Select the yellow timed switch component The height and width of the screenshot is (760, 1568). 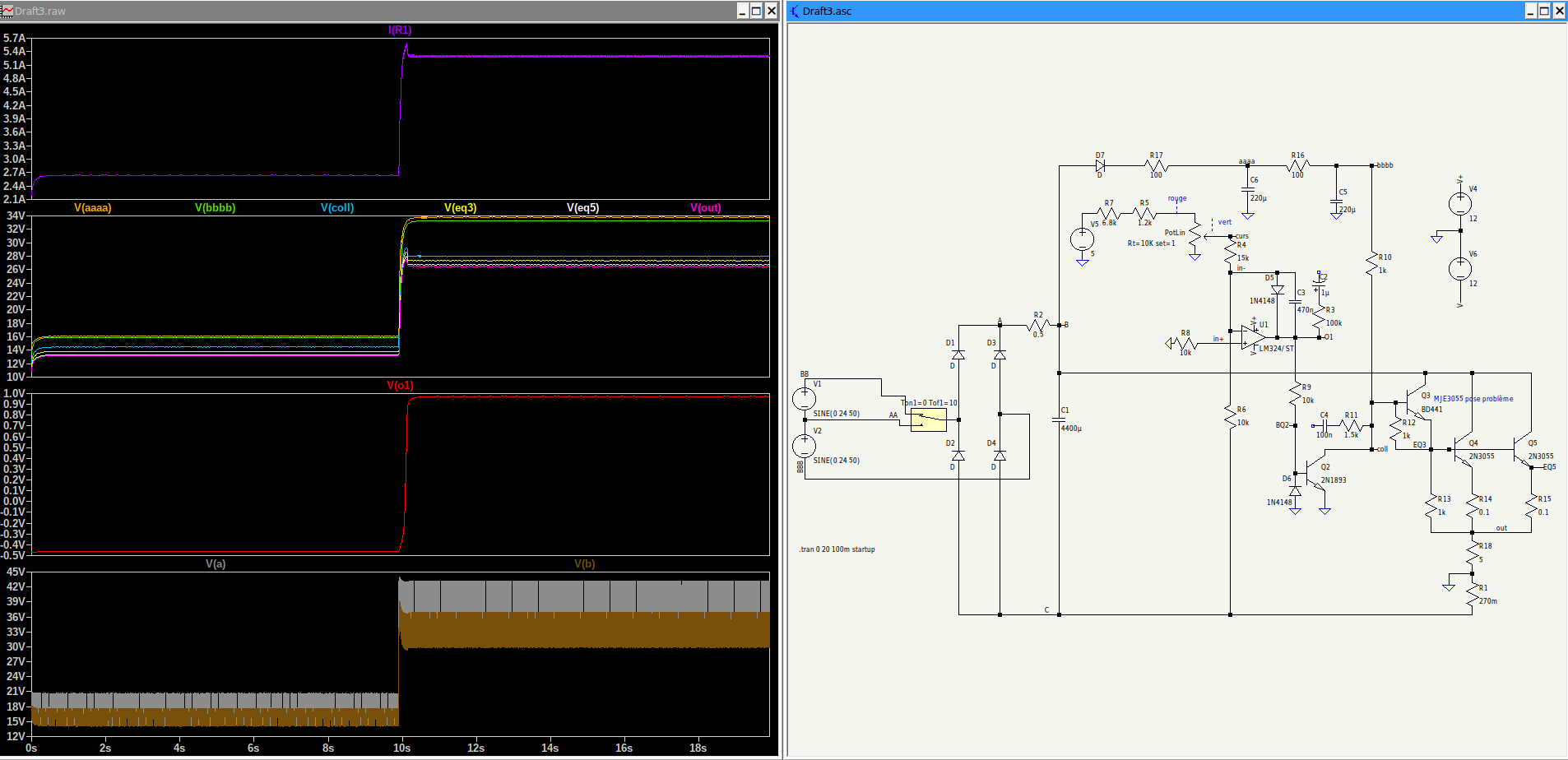(928, 419)
